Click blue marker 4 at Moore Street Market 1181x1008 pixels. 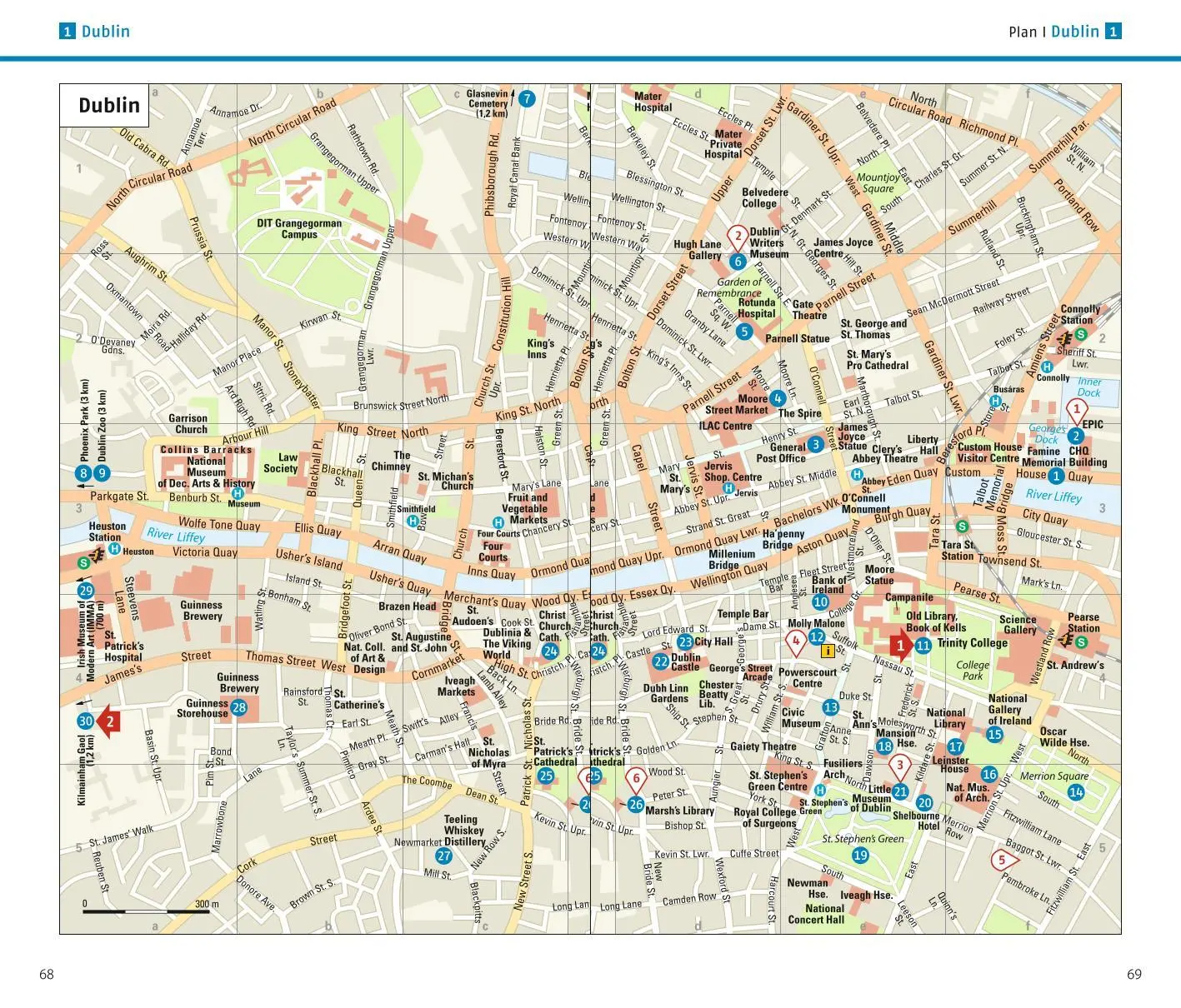pyautogui.click(x=778, y=398)
